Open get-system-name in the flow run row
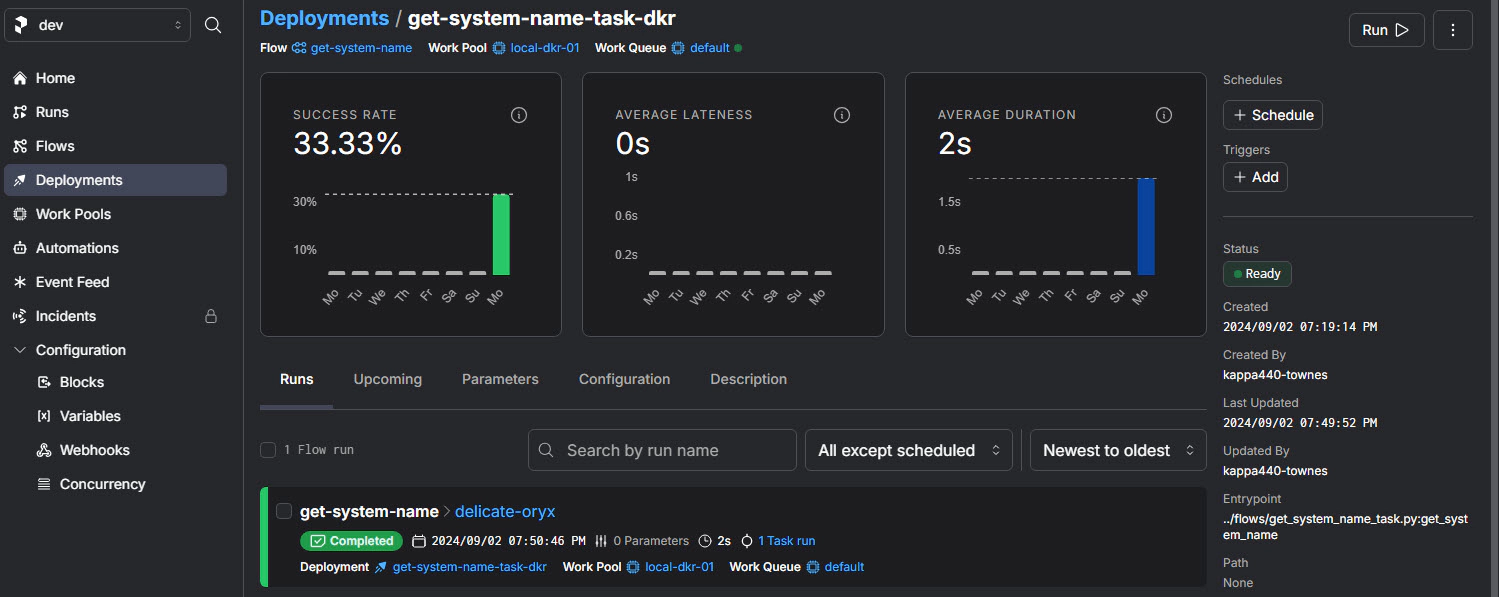This screenshot has width=1499, height=597. [x=369, y=511]
